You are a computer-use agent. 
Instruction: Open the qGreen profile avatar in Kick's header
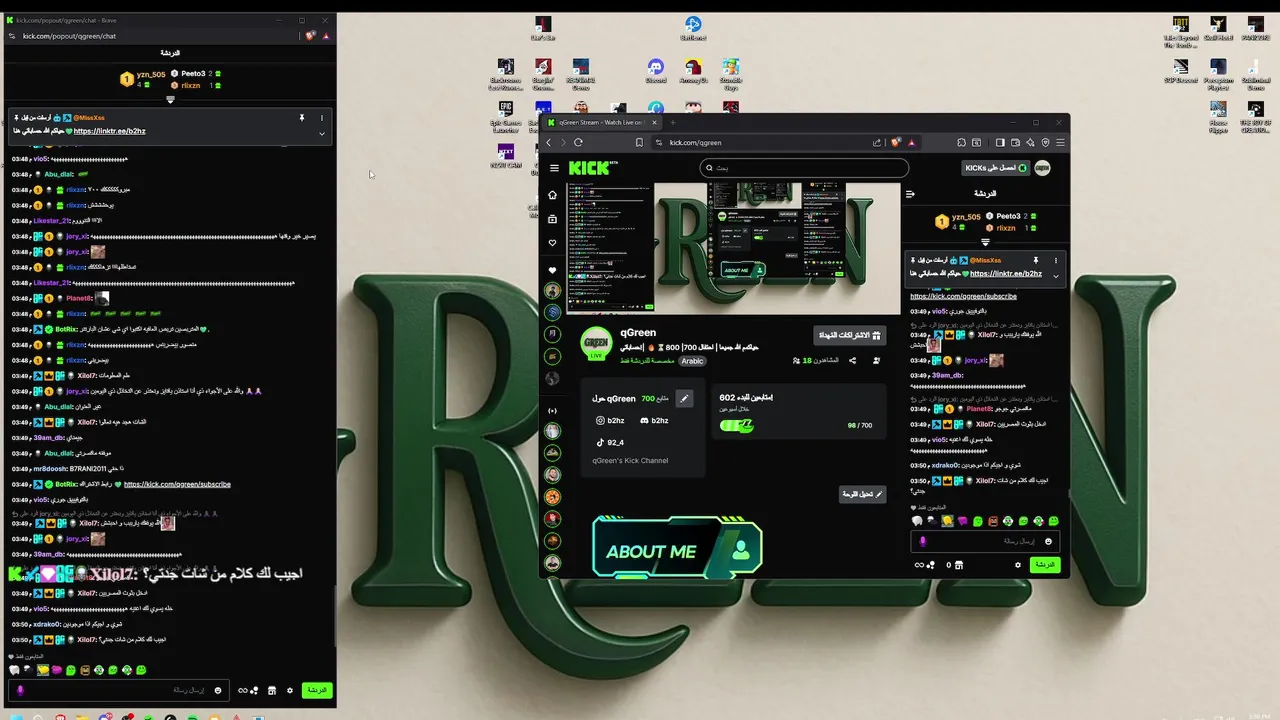1043,168
